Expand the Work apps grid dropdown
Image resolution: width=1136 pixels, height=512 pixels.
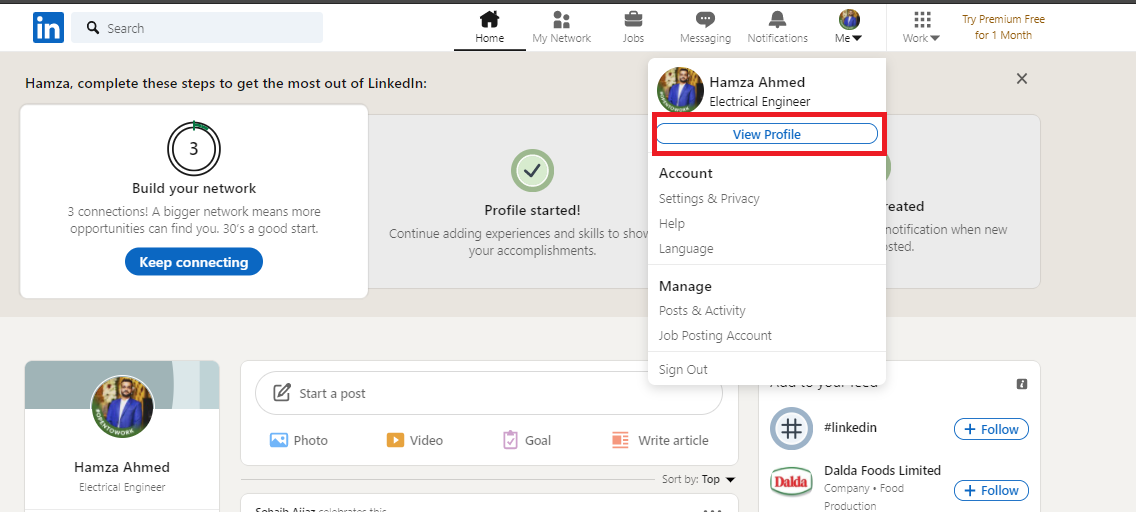pos(922,28)
